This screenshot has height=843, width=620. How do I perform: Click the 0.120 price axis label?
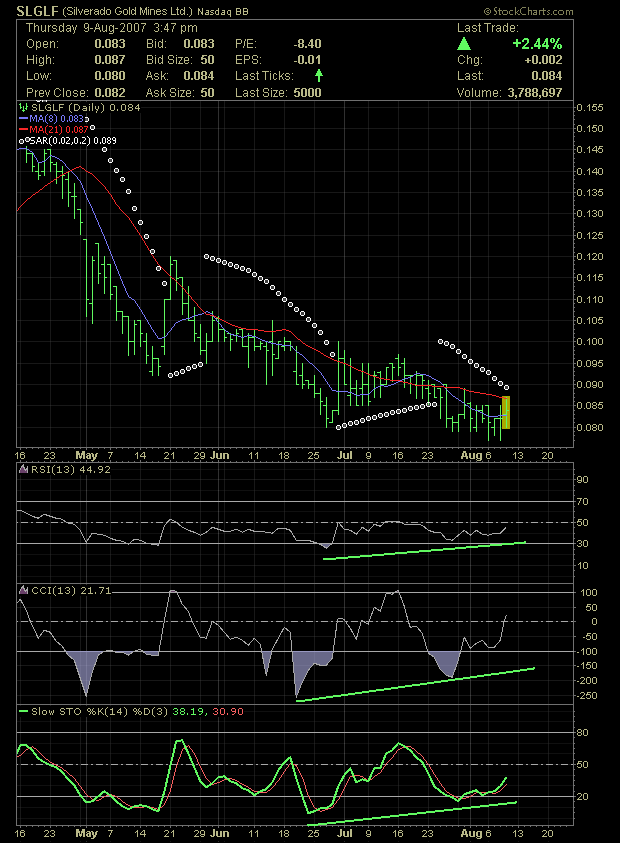(590, 256)
